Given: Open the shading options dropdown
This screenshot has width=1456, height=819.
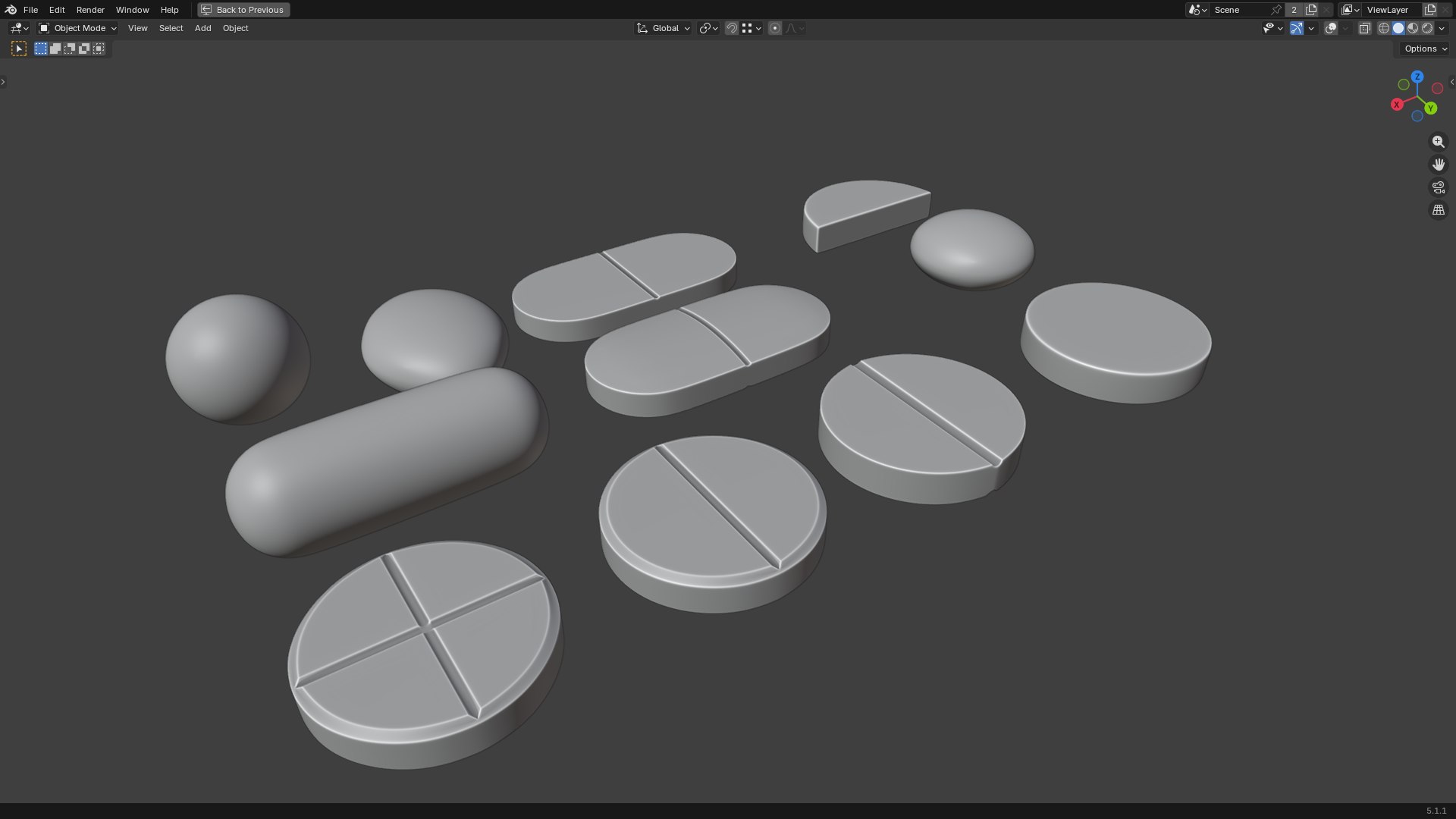Looking at the screenshot, I should pos(1442,28).
